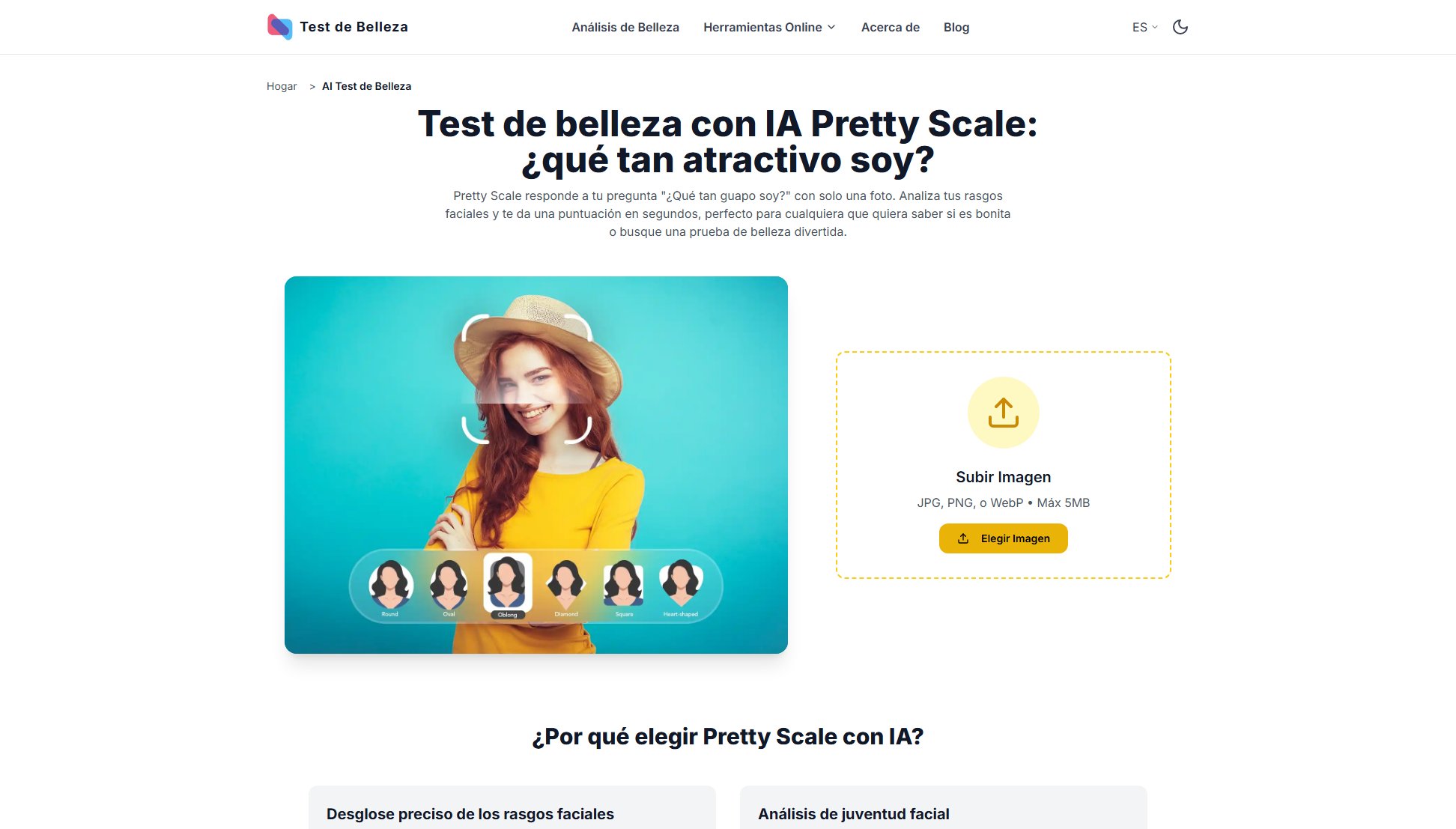Image resolution: width=1456 pixels, height=829 pixels.
Task: Click the Elegir Imagen button
Action: coord(1003,538)
